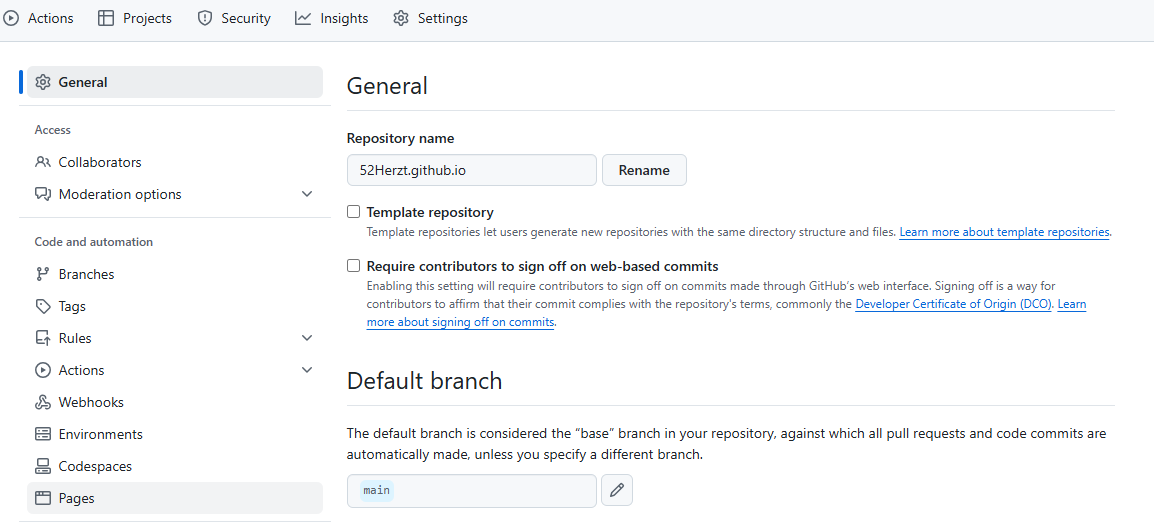The image size is (1154, 526).
Task: Click the Webhooks icon in sidebar
Action: tap(43, 402)
